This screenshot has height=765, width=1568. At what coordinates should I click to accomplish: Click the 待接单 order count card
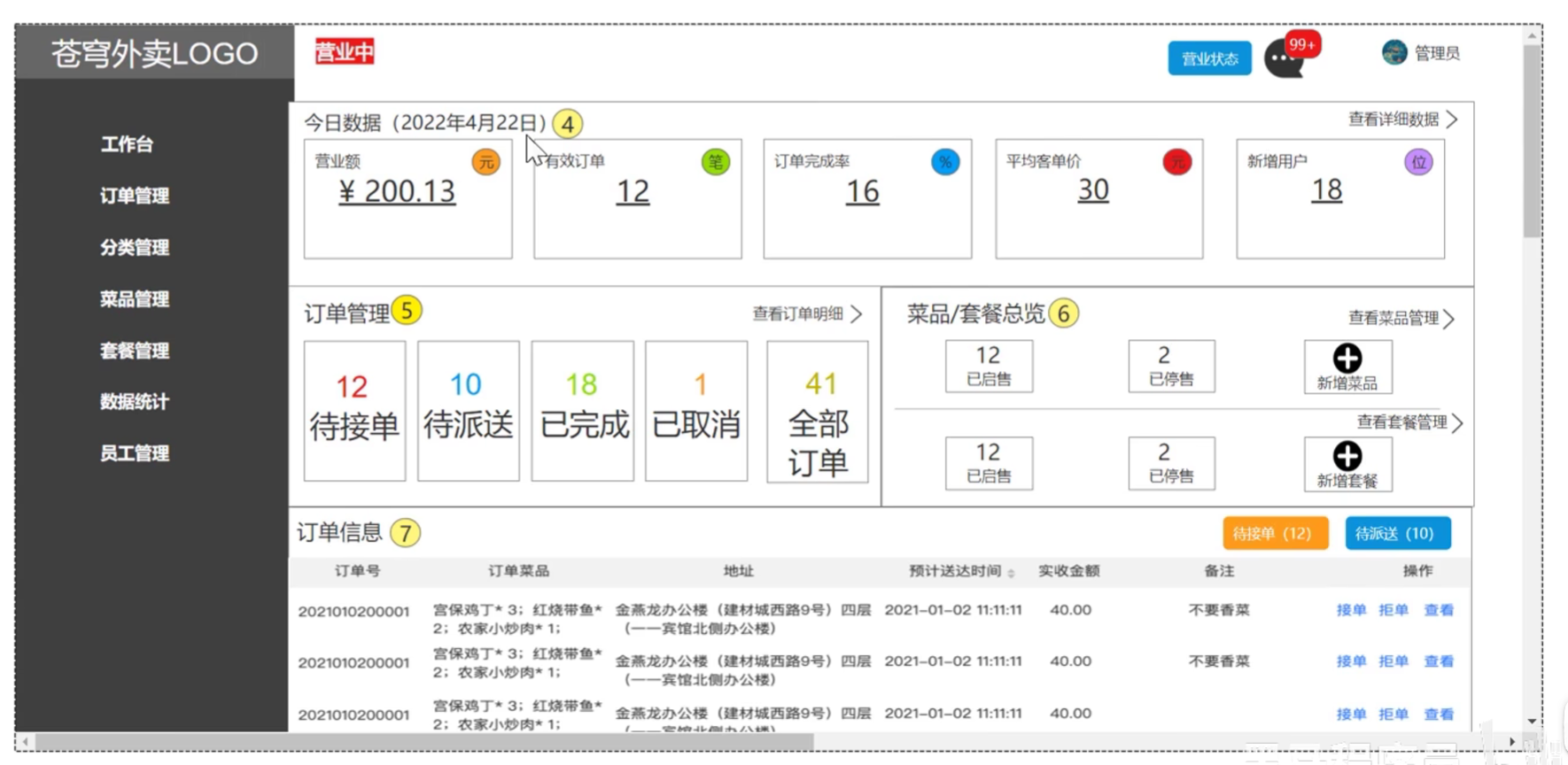[354, 411]
